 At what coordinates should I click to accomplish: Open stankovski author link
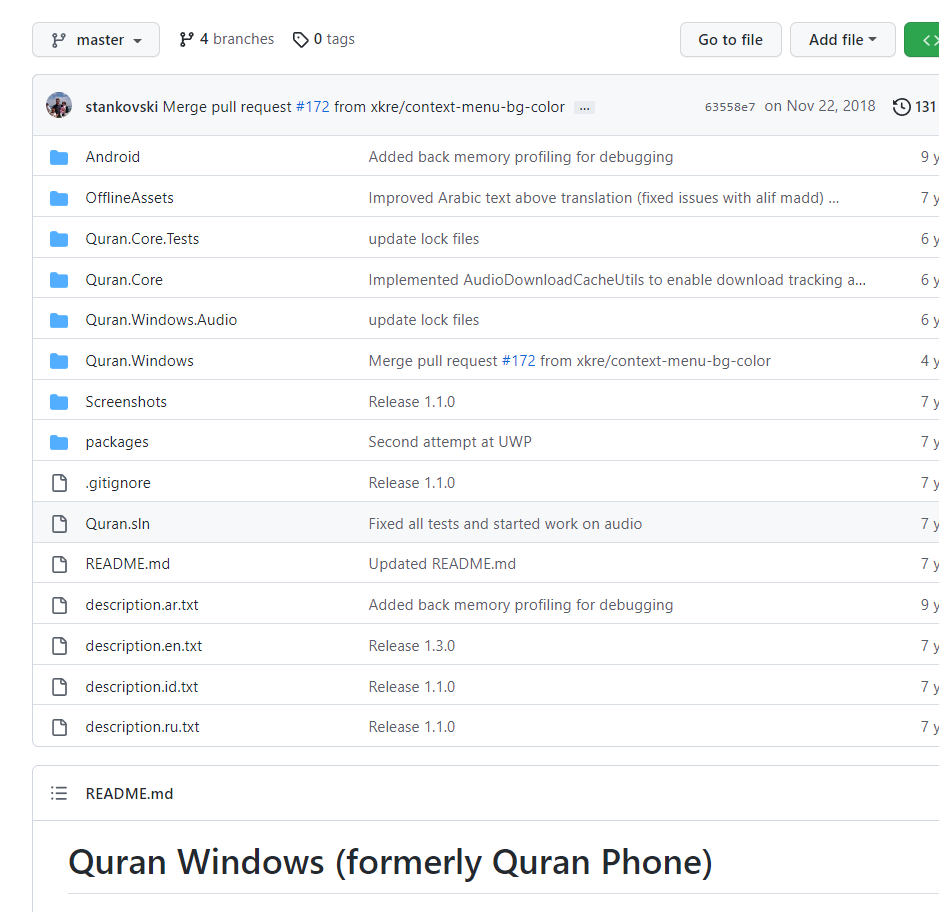coord(122,107)
